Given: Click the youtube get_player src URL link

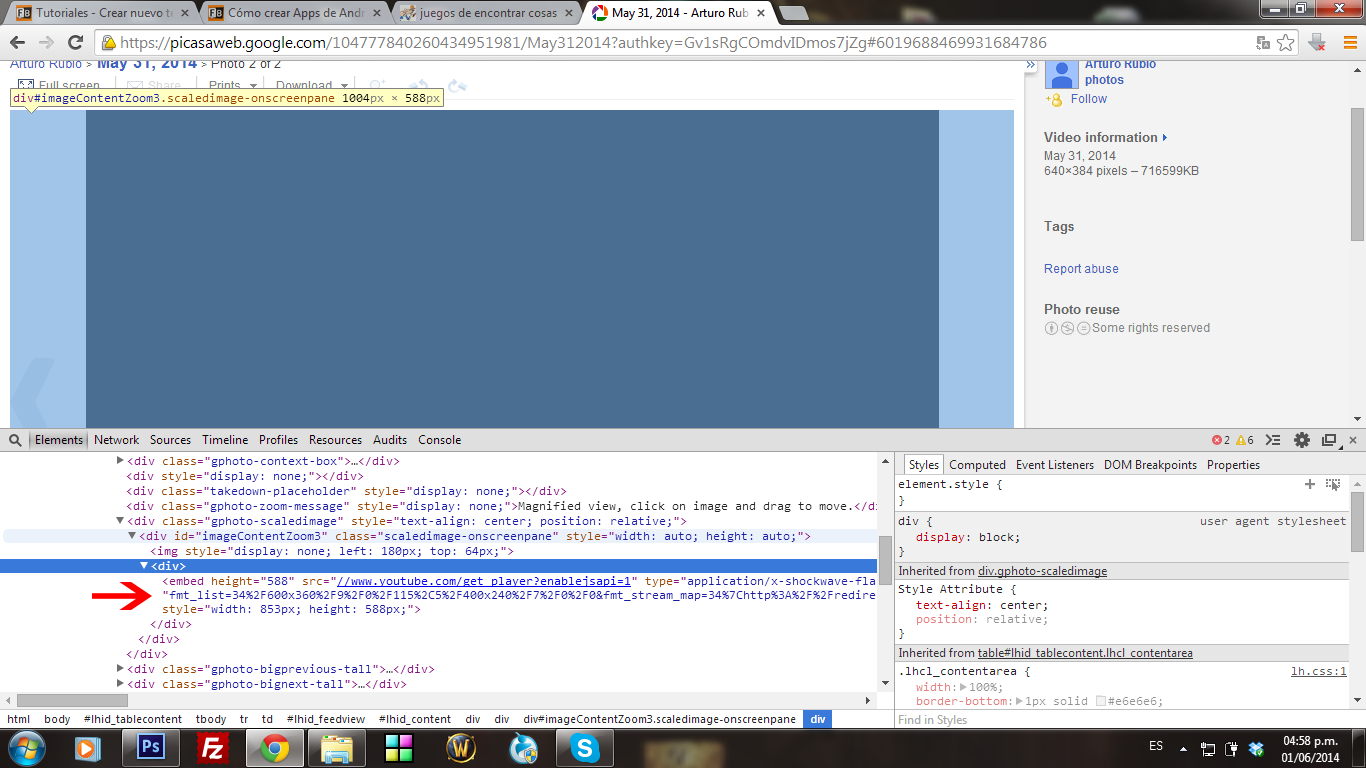Looking at the screenshot, I should [486, 581].
